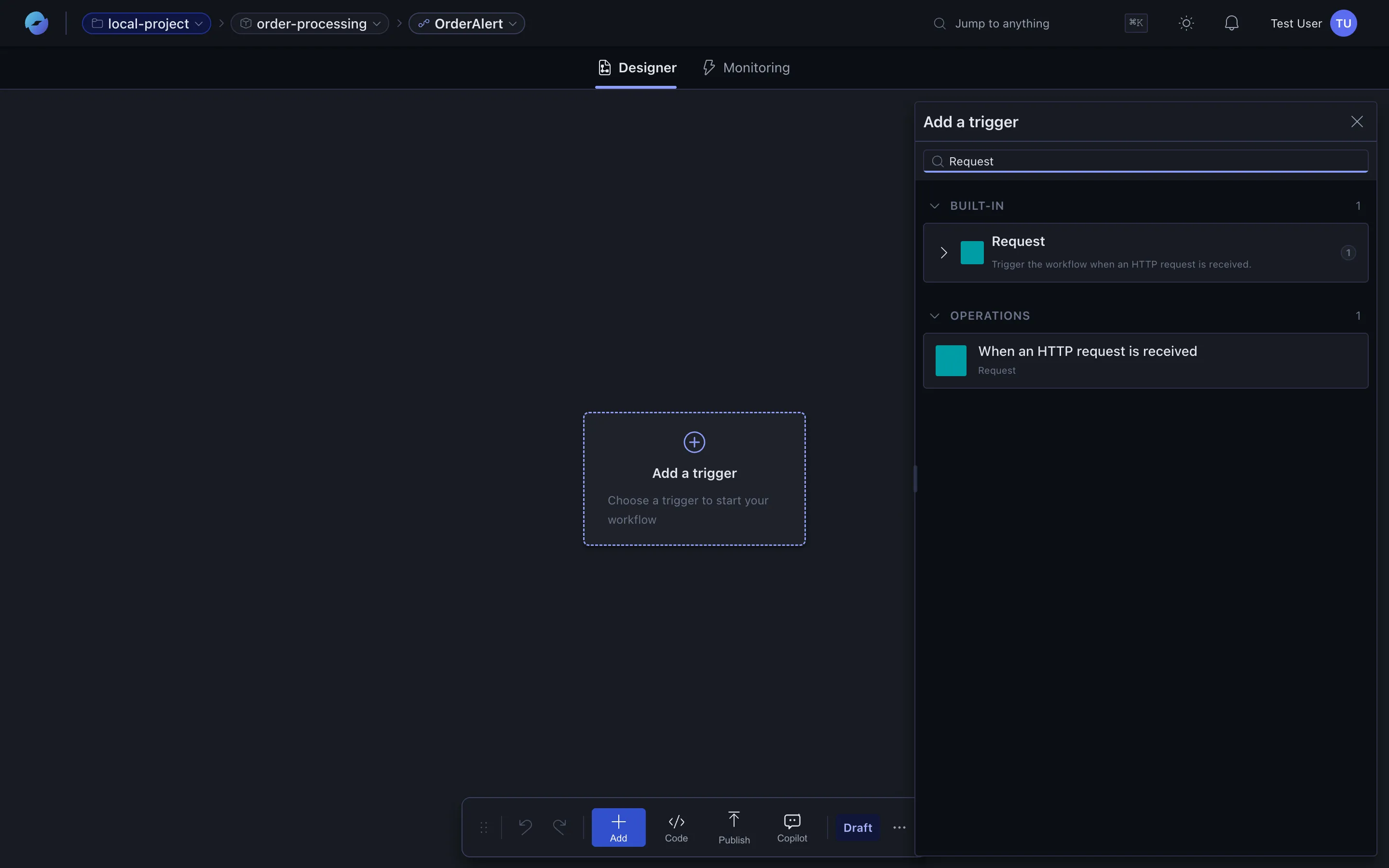Open notifications bell
The height and width of the screenshot is (868, 1389).
click(x=1232, y=23)
